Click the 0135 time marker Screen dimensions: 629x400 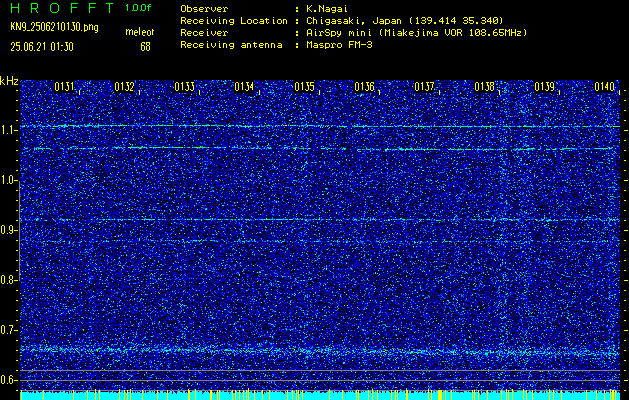304,87
